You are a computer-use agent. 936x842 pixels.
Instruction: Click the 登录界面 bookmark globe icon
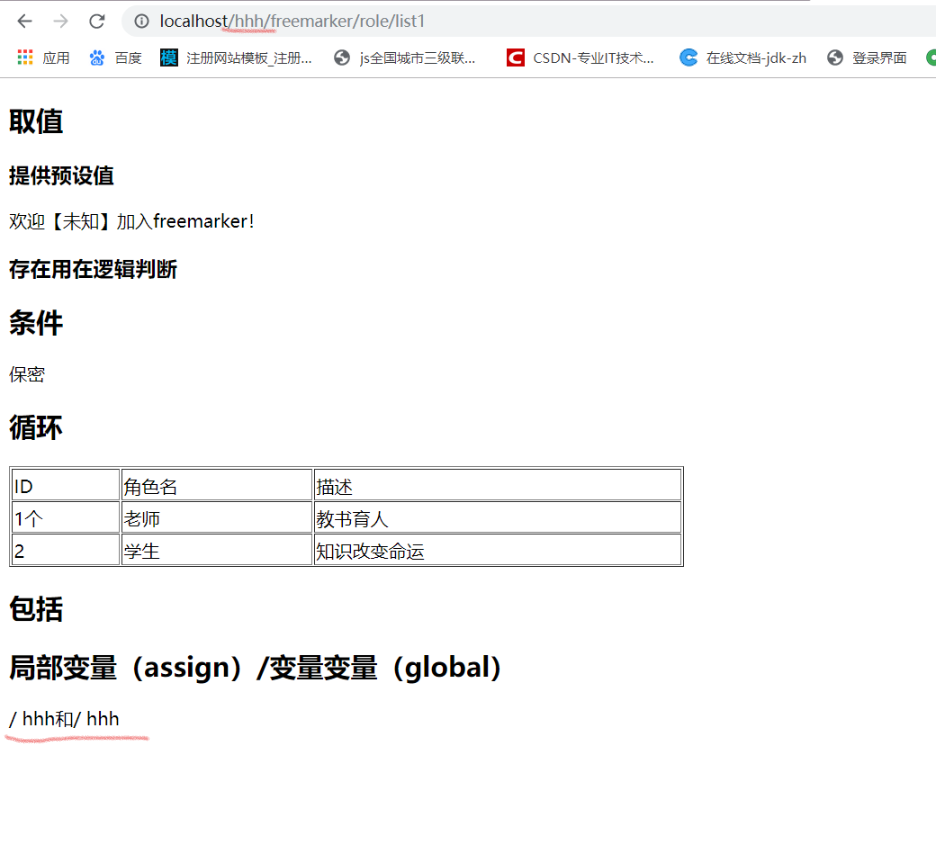point(834,57)
